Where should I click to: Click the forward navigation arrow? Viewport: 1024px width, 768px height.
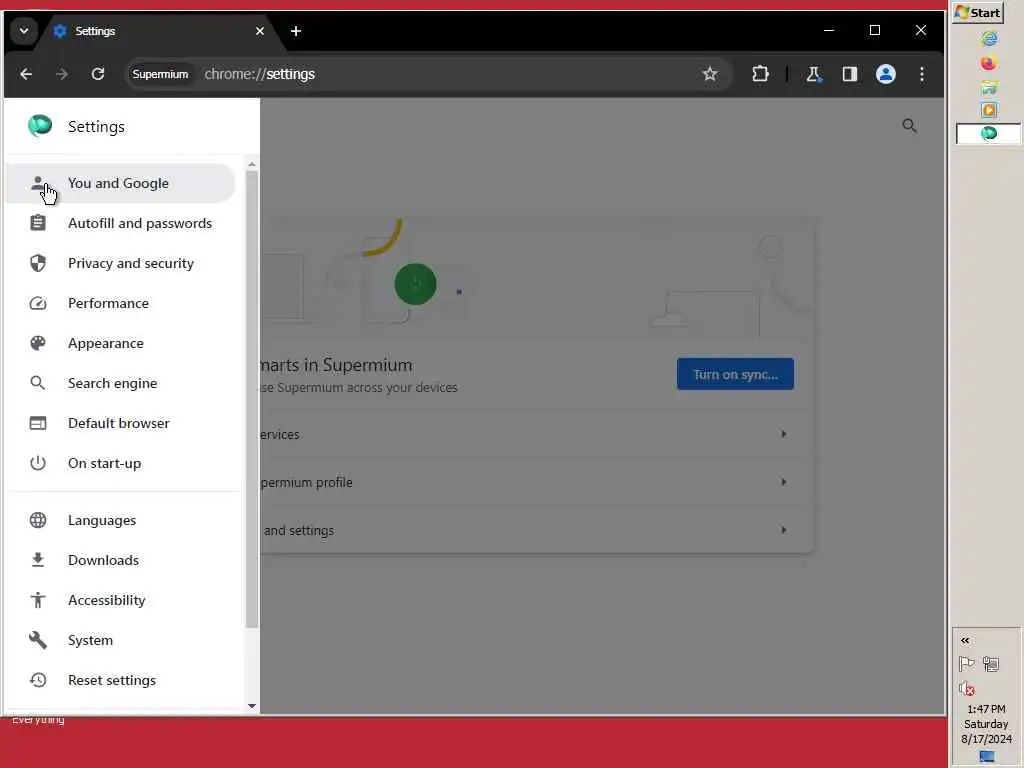click(62, 74)
